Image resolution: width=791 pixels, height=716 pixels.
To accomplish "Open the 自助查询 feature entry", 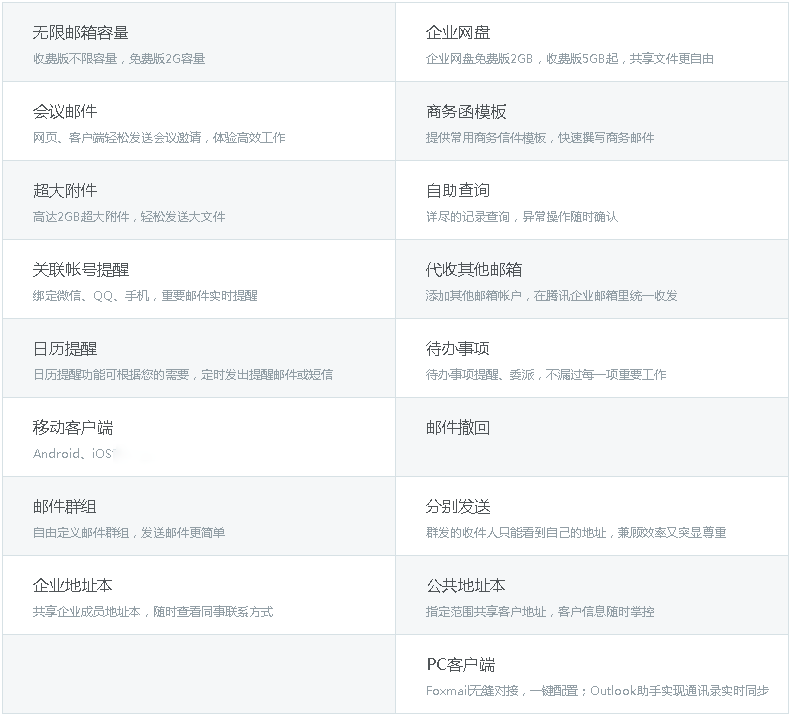I will [458, 191].
